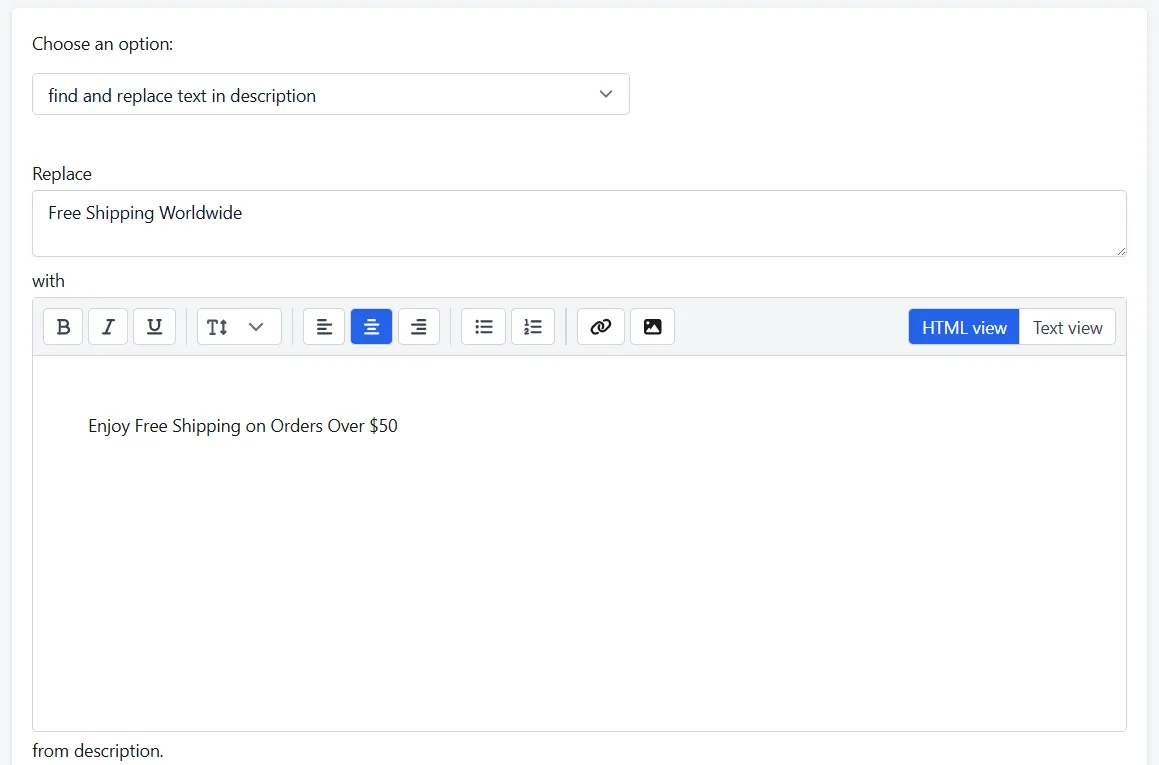Click chevron arrow in option dropdown

[606, 94]
